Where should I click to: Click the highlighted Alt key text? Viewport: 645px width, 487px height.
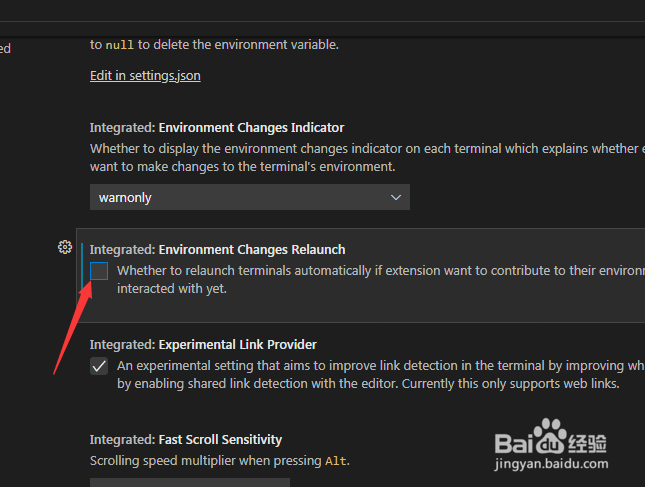coord(336,461)
